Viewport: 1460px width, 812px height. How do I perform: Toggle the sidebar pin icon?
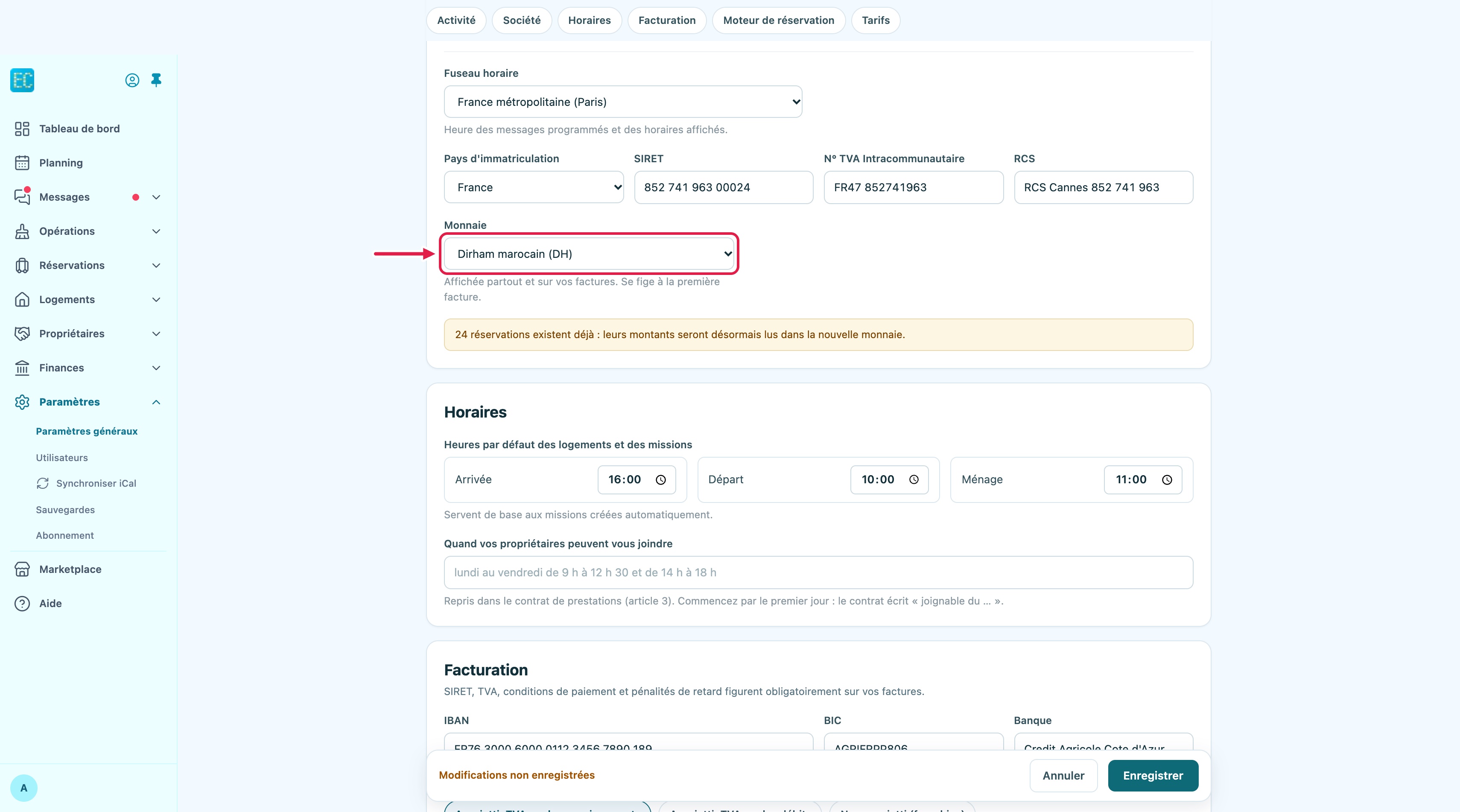pyautogui.click(x=156, y=80)
